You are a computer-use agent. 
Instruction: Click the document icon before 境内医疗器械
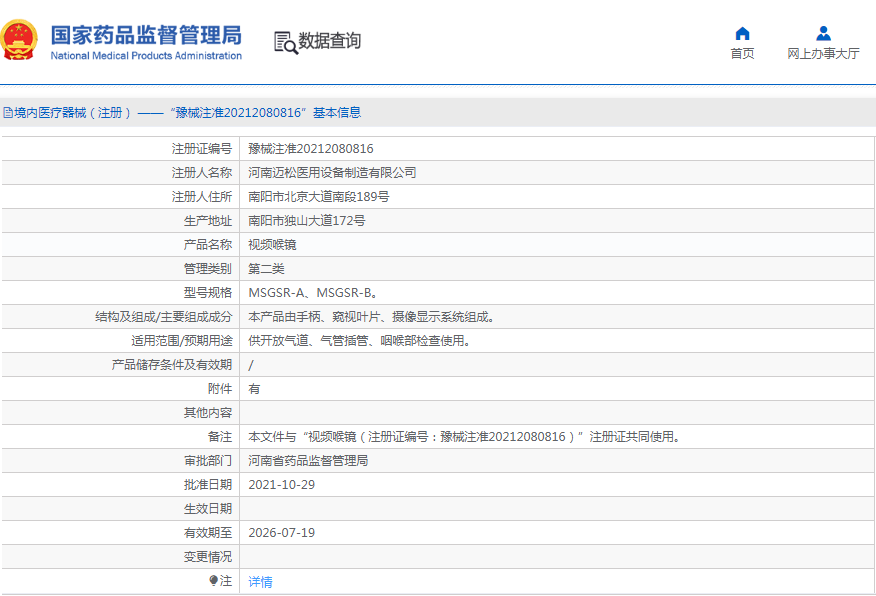tap(7, 113)
